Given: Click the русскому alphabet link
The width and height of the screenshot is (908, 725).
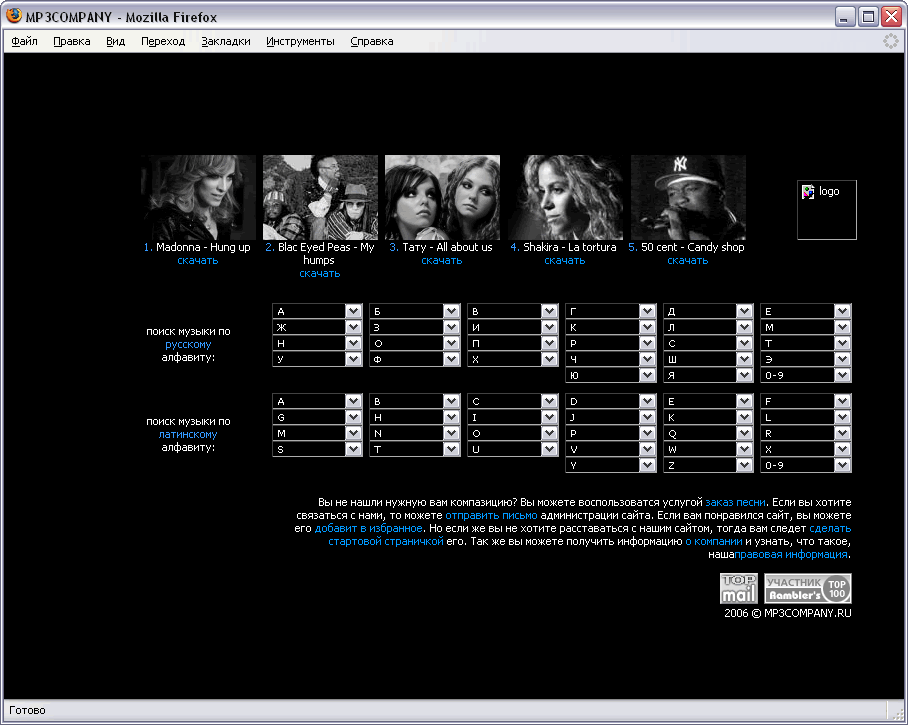Looking at the screenshot, I should 188,345.
